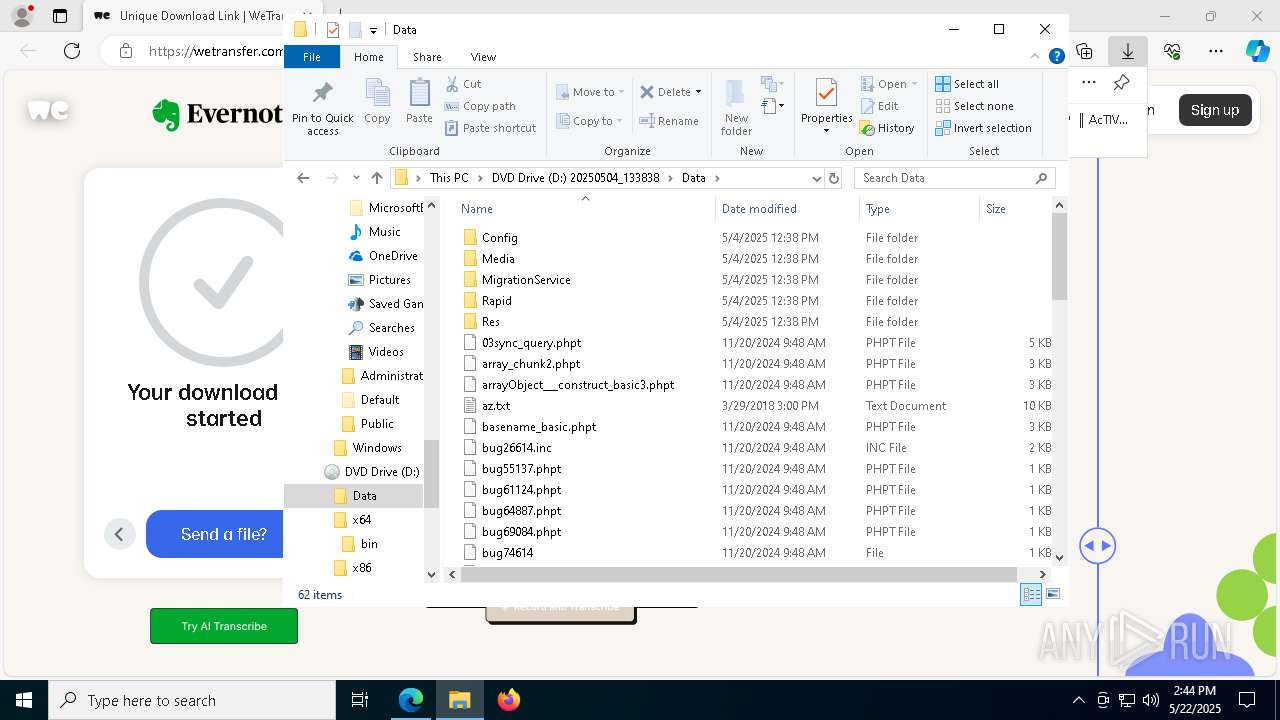Image resolution: width=1280 pixels, height=720 pixels.
Task: Open recent locations dropdown arrow
Action: pos(356,178)
